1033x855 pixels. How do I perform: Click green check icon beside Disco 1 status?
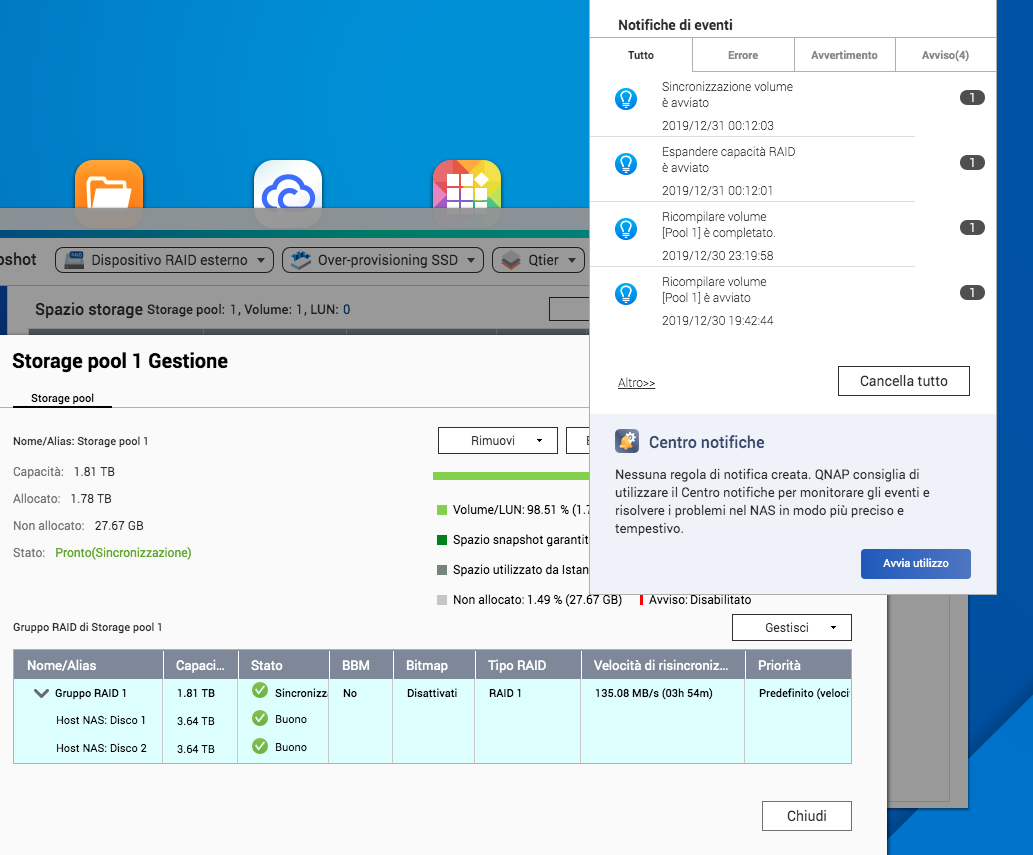[x=260, y=718]
